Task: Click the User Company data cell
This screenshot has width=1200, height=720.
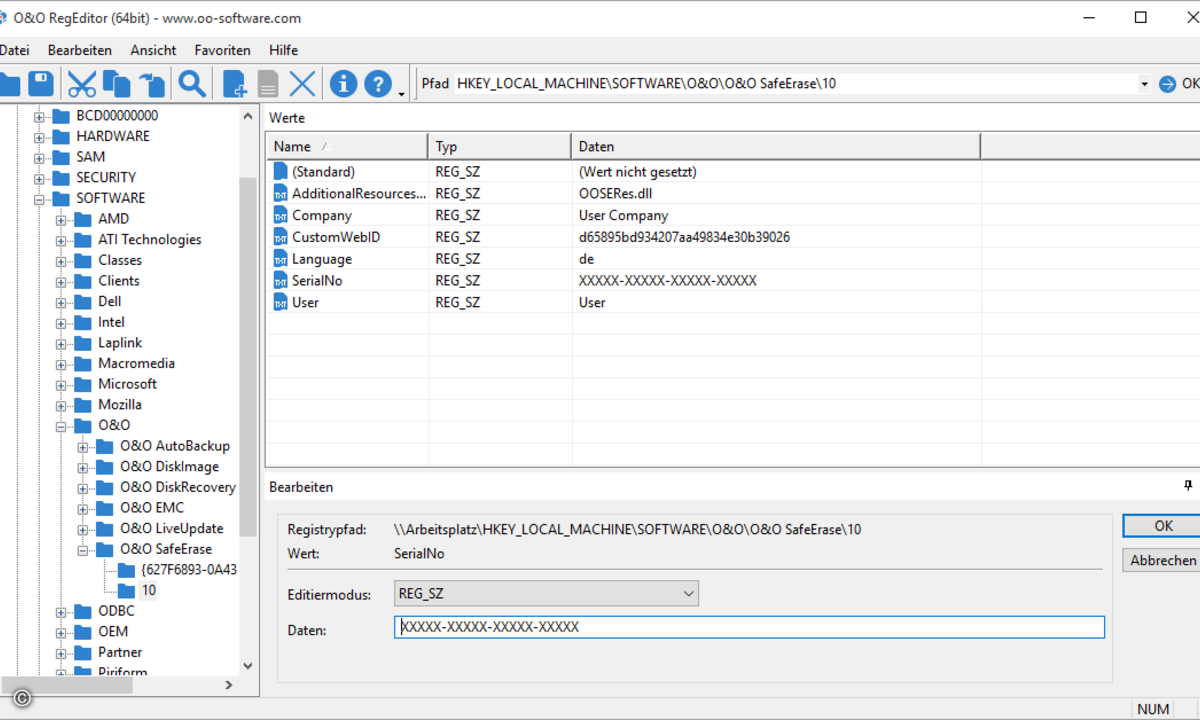Action: [x=623, y=216]
